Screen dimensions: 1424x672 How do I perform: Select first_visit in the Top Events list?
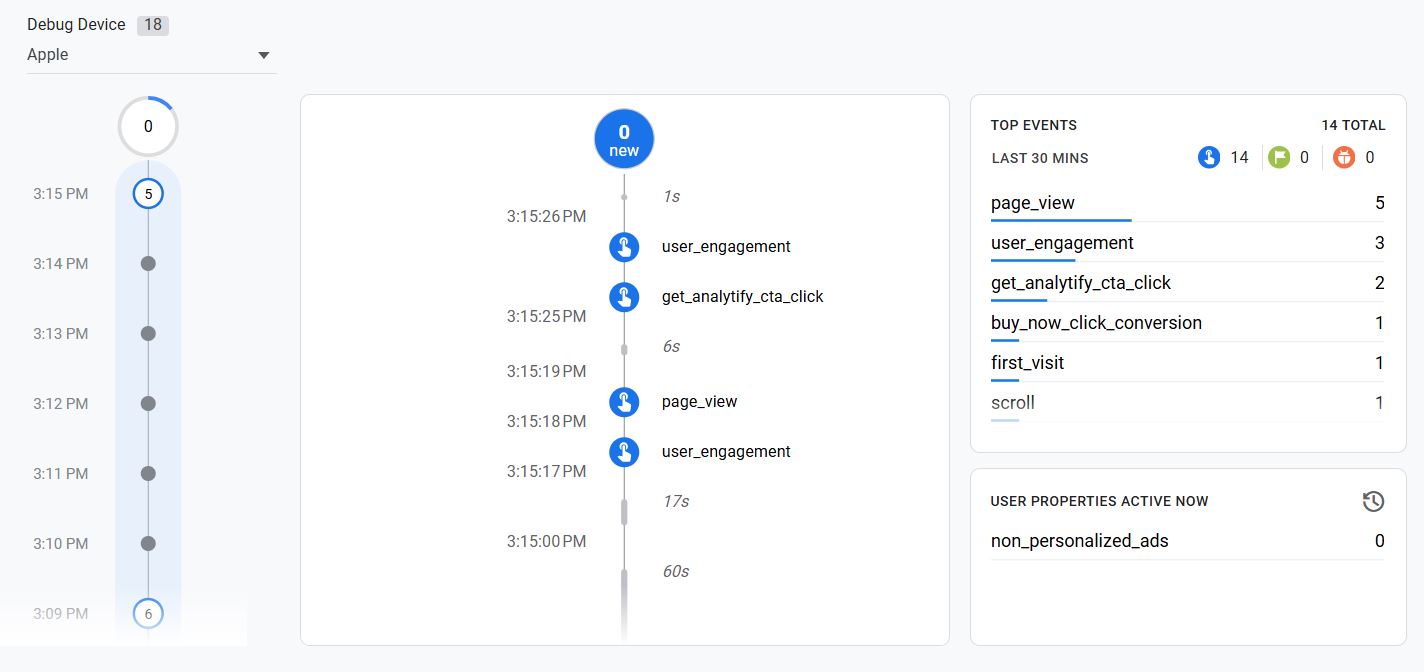(1027, 363)
